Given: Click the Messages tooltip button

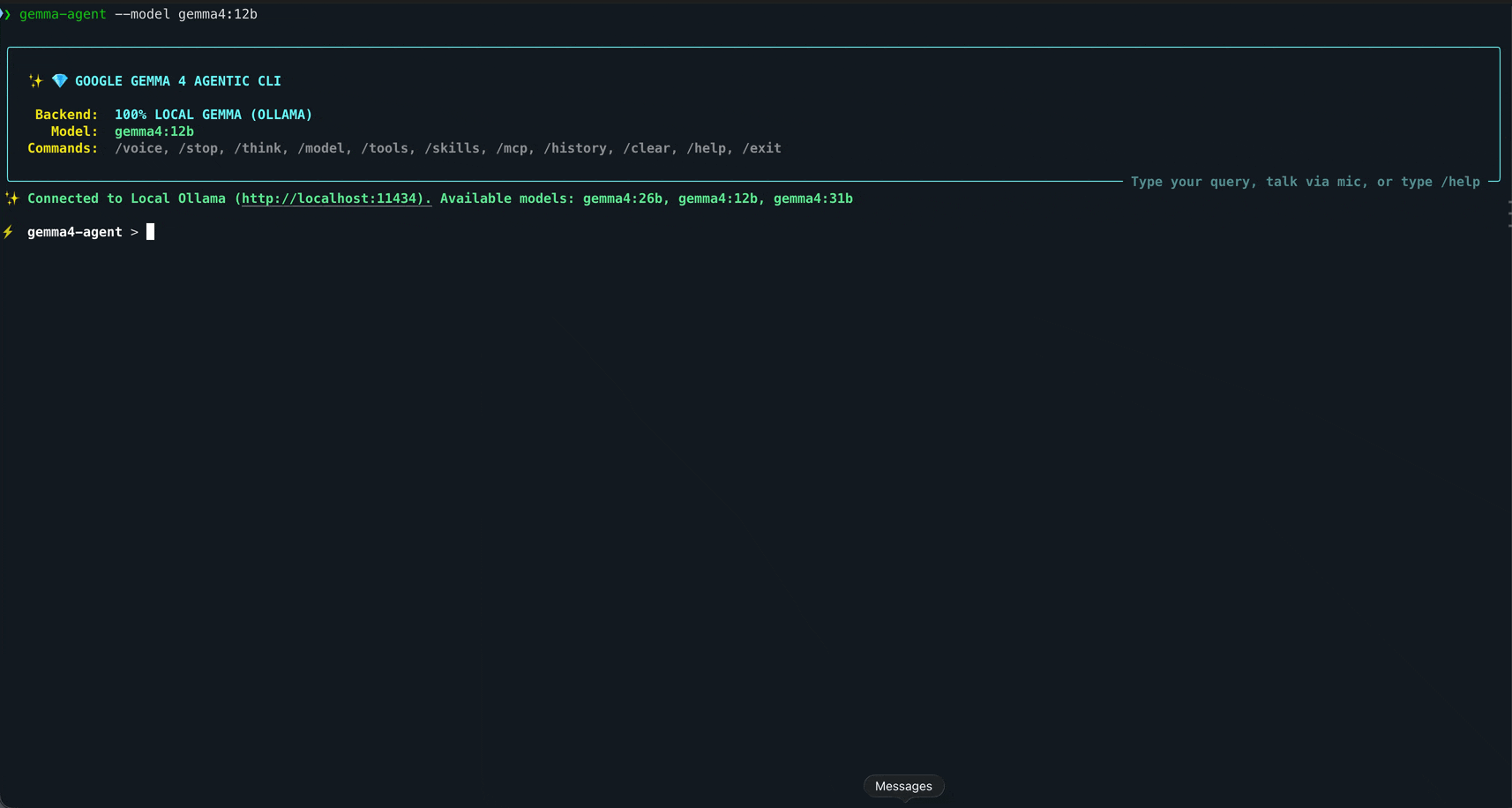Looking at the screenshot, I should [903, 786].
